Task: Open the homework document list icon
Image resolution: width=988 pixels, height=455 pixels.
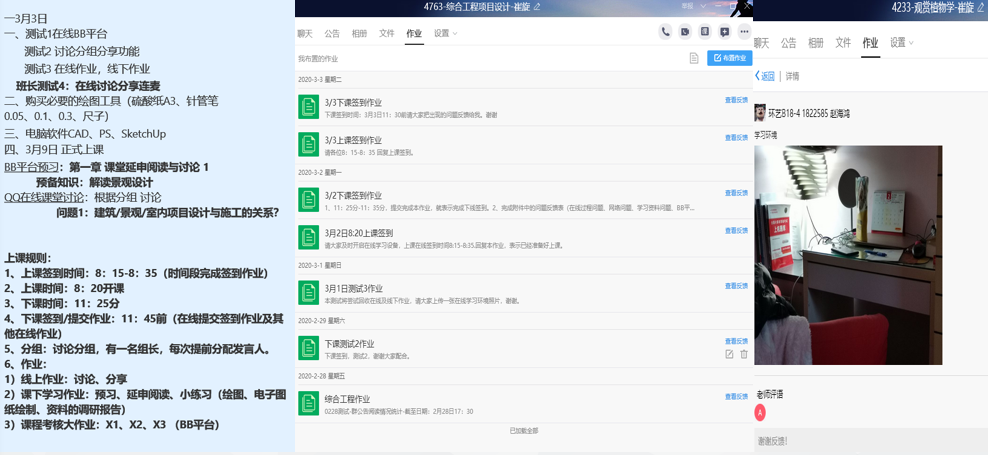Action: (694, 58)
